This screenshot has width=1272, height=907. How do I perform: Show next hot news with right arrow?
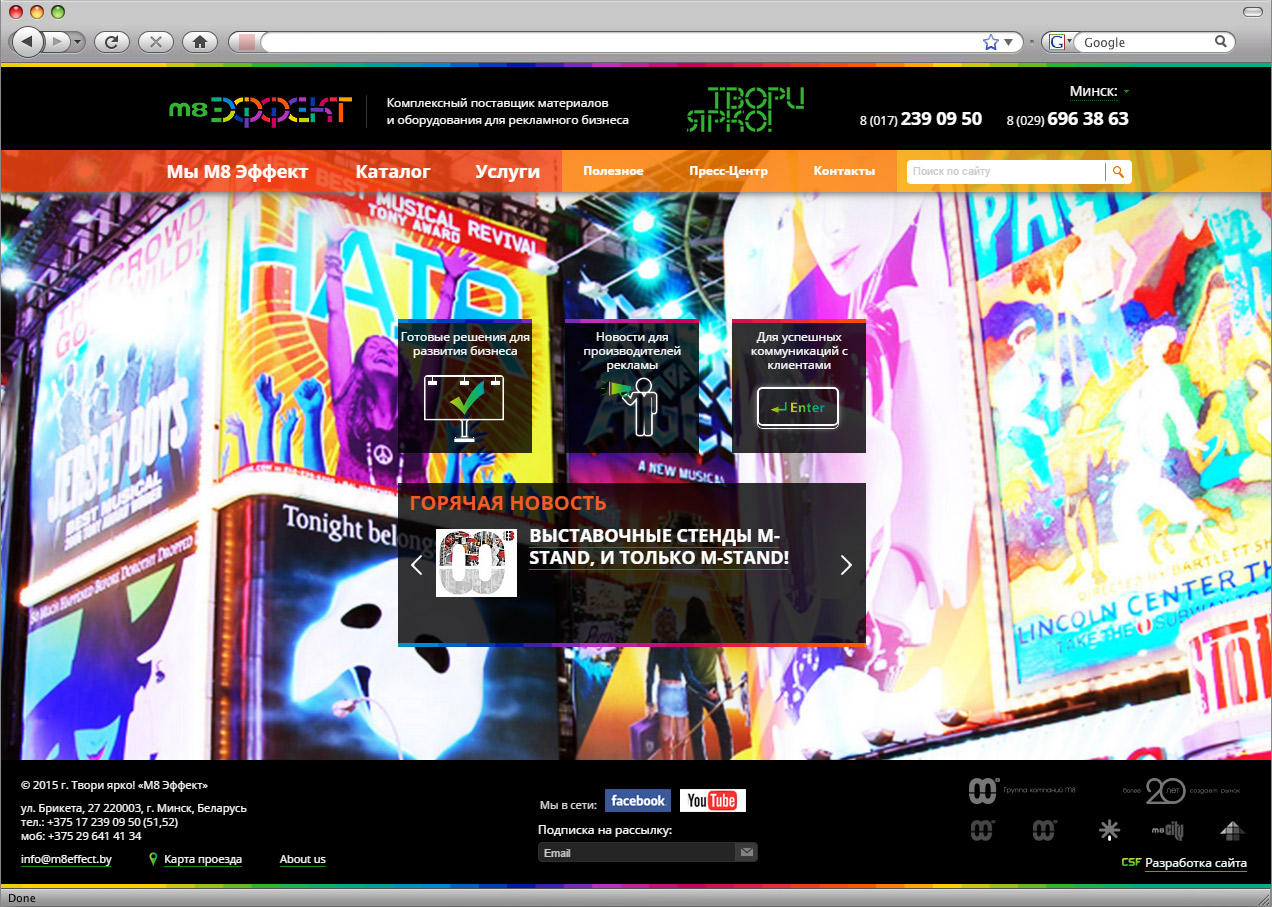pyautogui.click(x=846, y=565)
